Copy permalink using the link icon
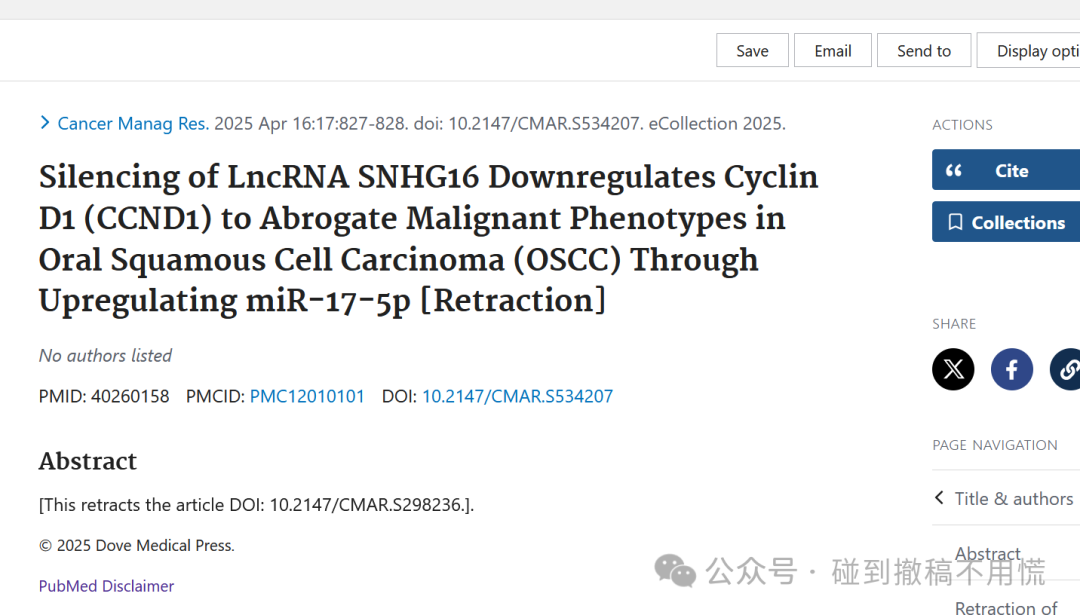The width and height of the screenshot is (1080, 615). [x=1066, y=369]
